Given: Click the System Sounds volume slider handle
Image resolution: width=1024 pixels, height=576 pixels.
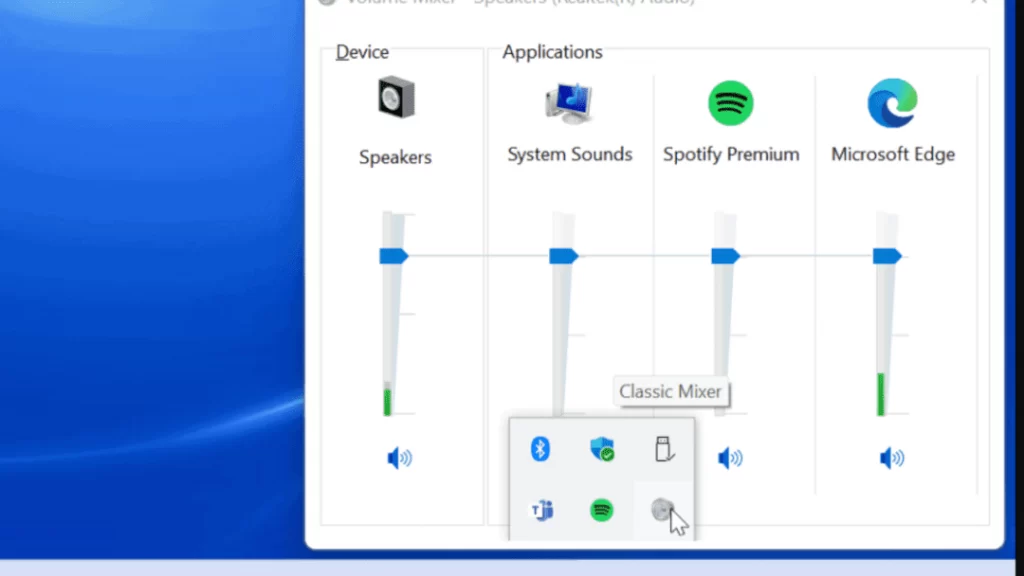Looking at the screenshot, I should (564, 256).
